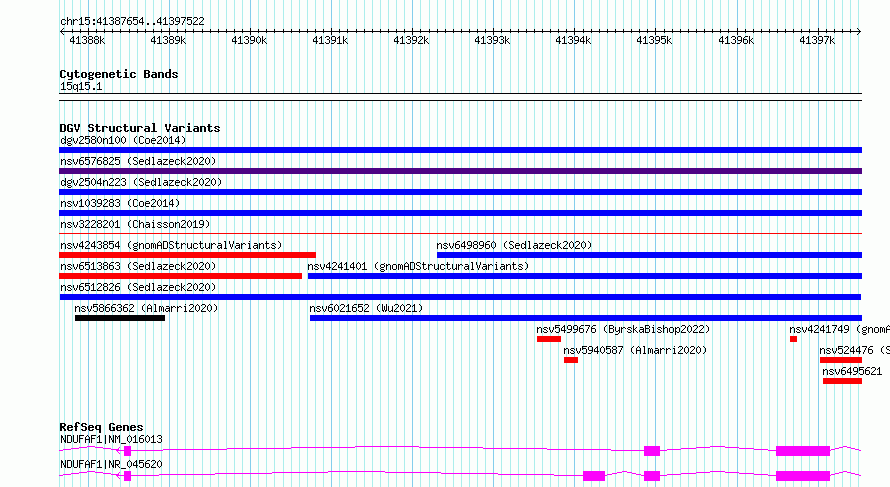Click the NDUFAF1|NM_016013 transcript label
The height and width of the screenshot is (487, 890).
pos(111,439)
